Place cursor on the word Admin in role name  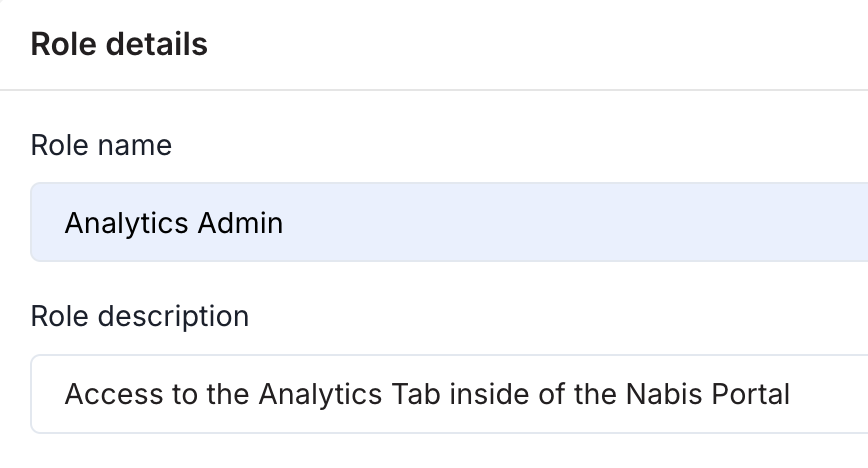coord(240,223)
